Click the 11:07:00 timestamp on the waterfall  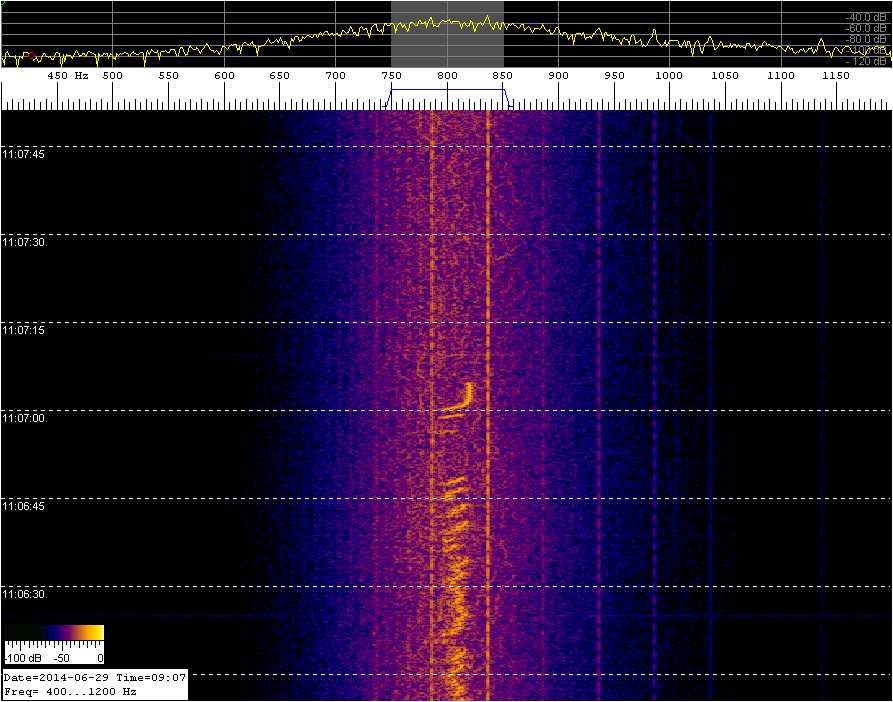click(x=24, y=418)
